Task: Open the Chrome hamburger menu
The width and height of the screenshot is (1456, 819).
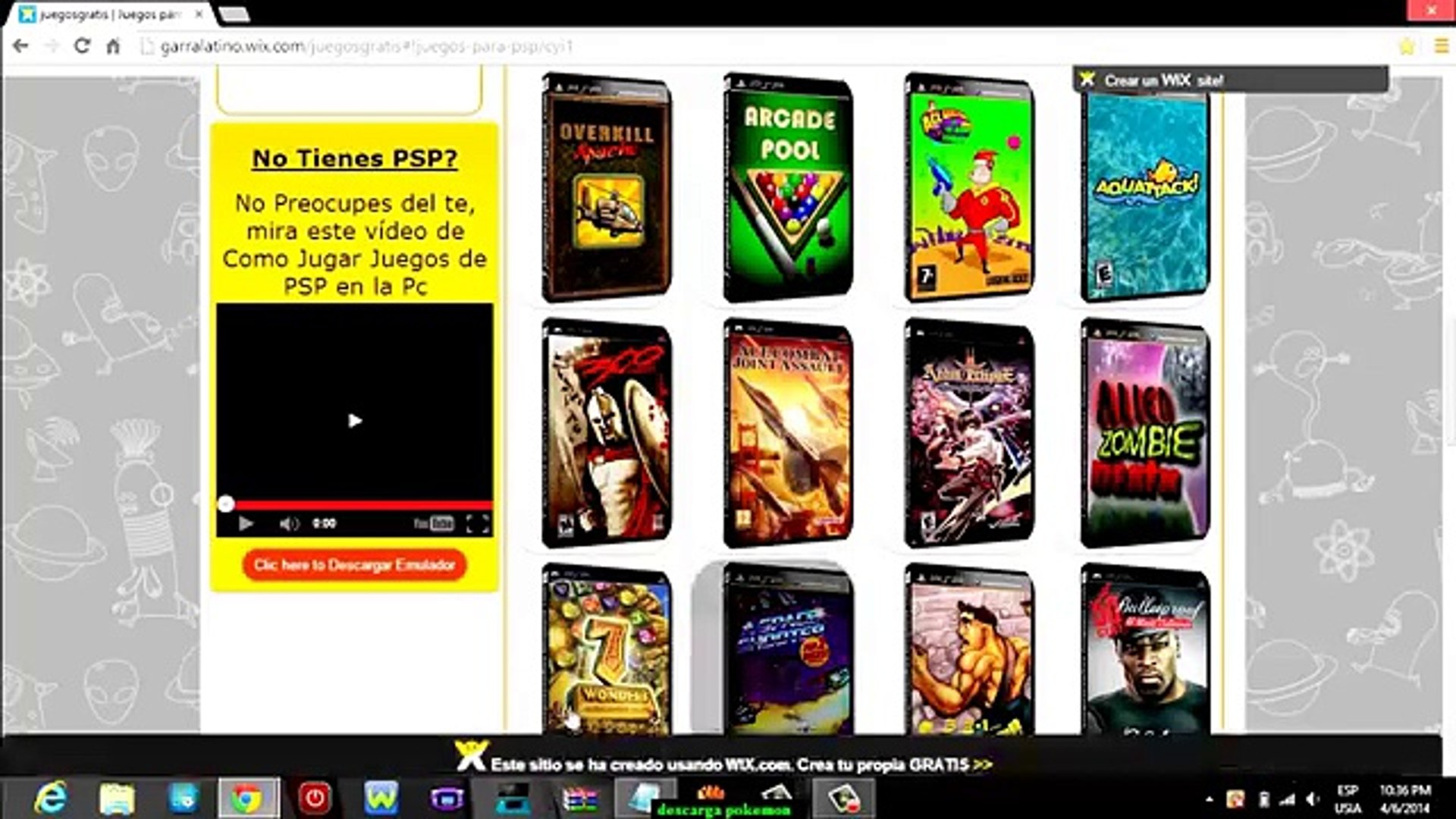Action: pyautogui.click(x=1441, y=46)
